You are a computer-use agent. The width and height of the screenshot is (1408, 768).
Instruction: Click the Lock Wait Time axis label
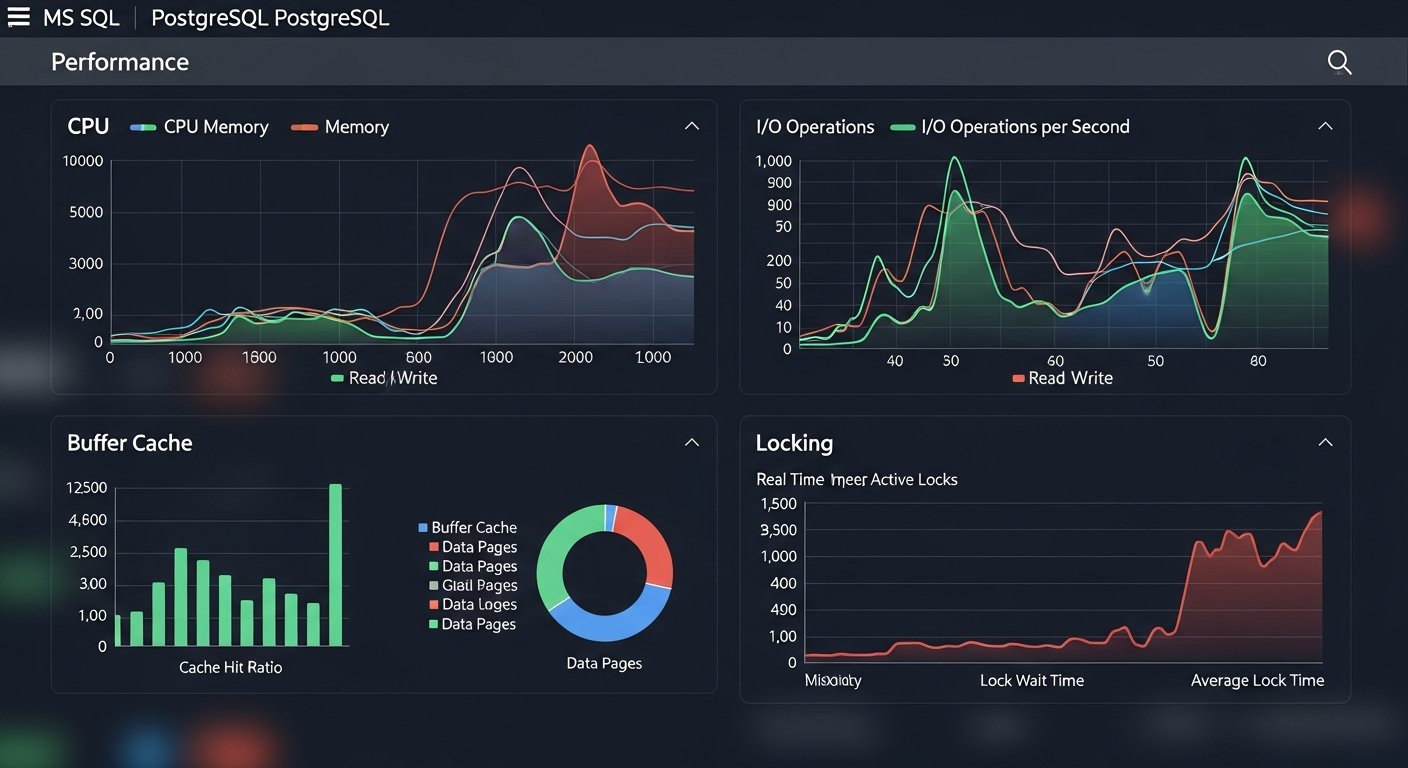click(x=1032, y=680)
